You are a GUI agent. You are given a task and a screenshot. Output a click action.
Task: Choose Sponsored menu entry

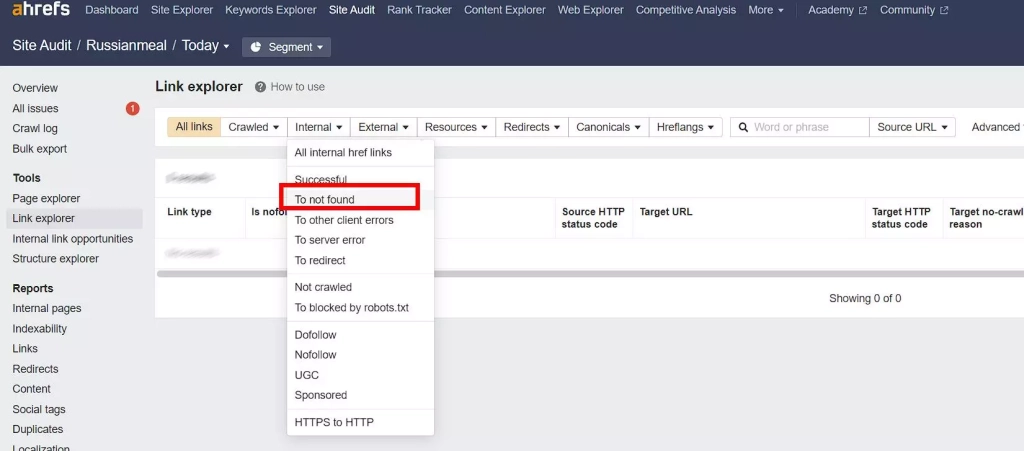360,396
